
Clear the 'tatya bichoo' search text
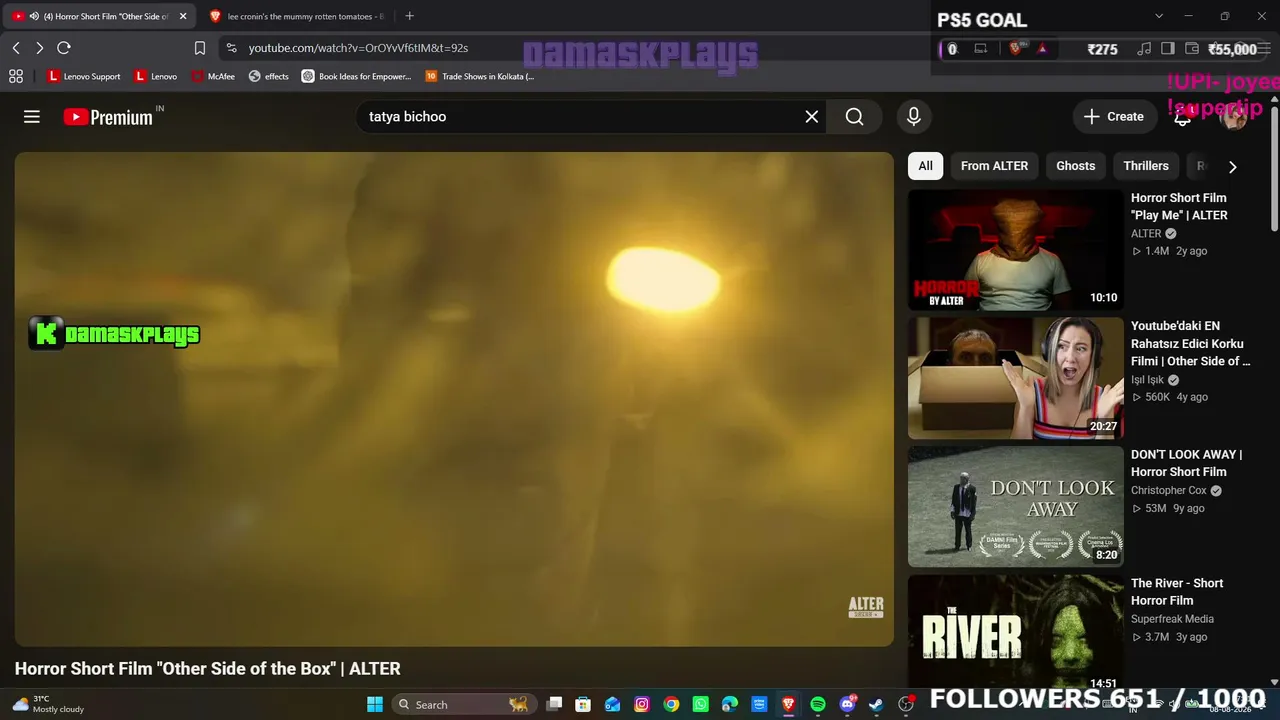[812, 117]
